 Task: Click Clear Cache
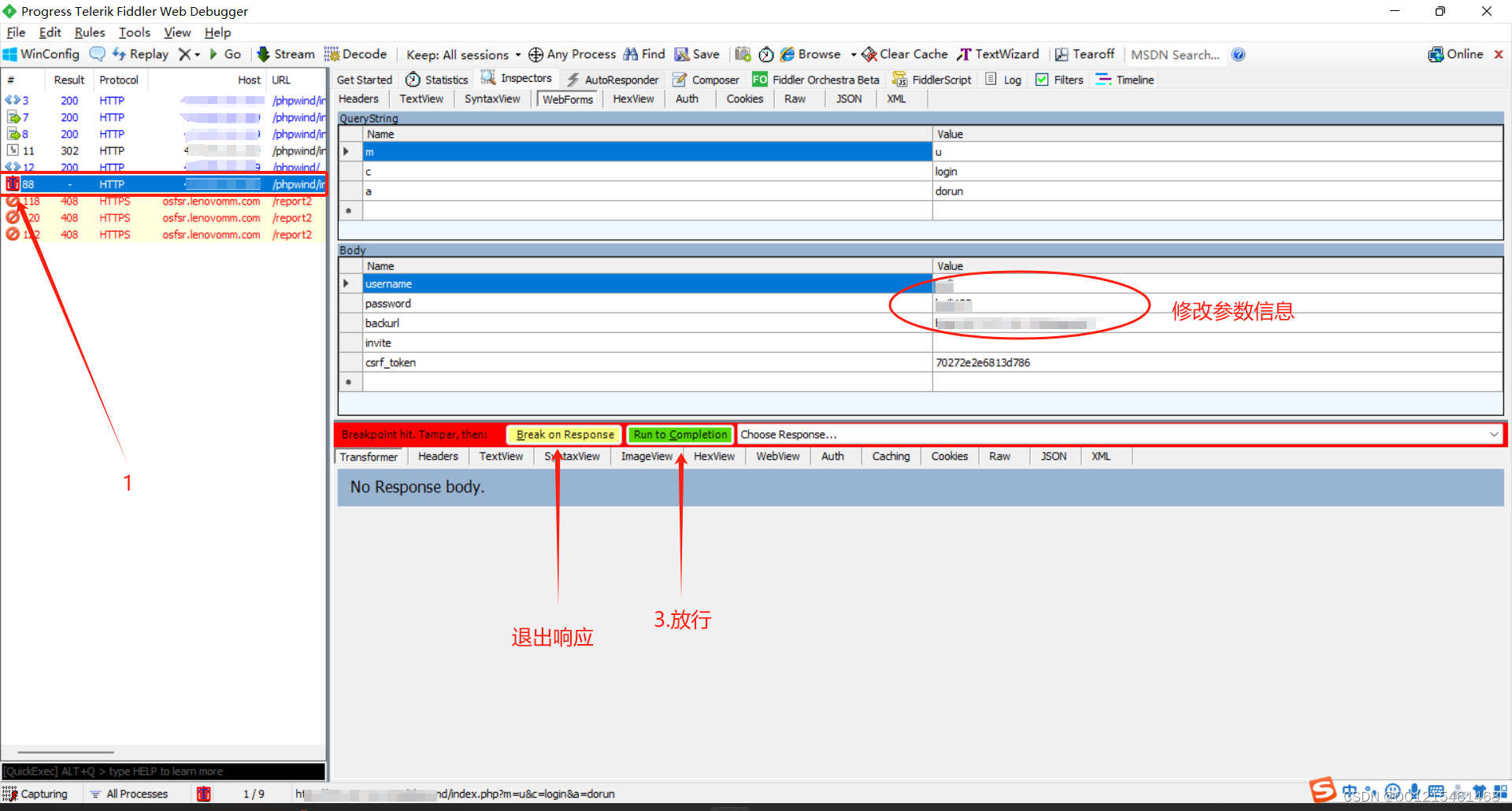click(x=905, y=54)
